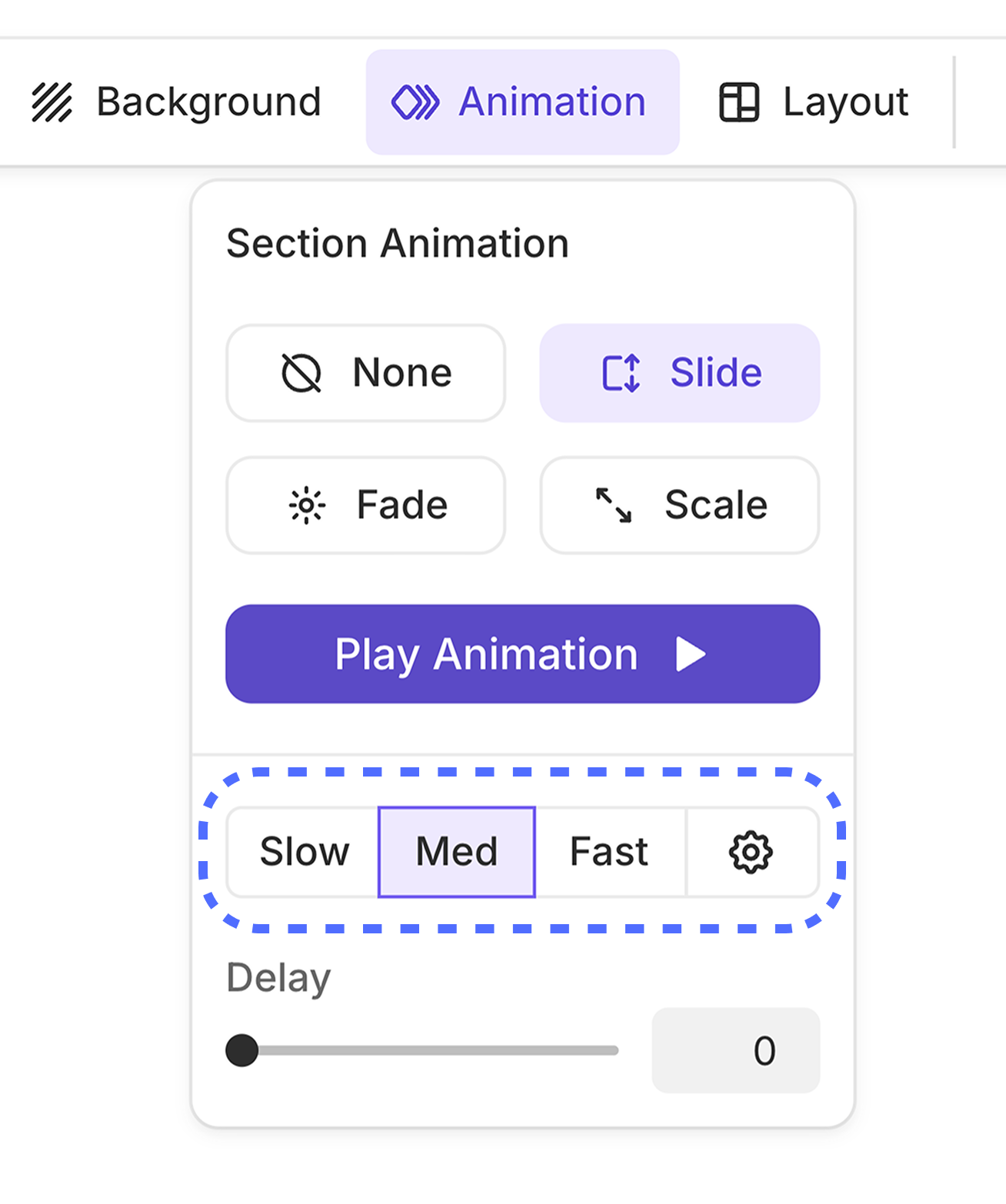Screen dimensions: 1006x1204
Task: Click the Slide arrows icon
Action: tap(621, 374)
